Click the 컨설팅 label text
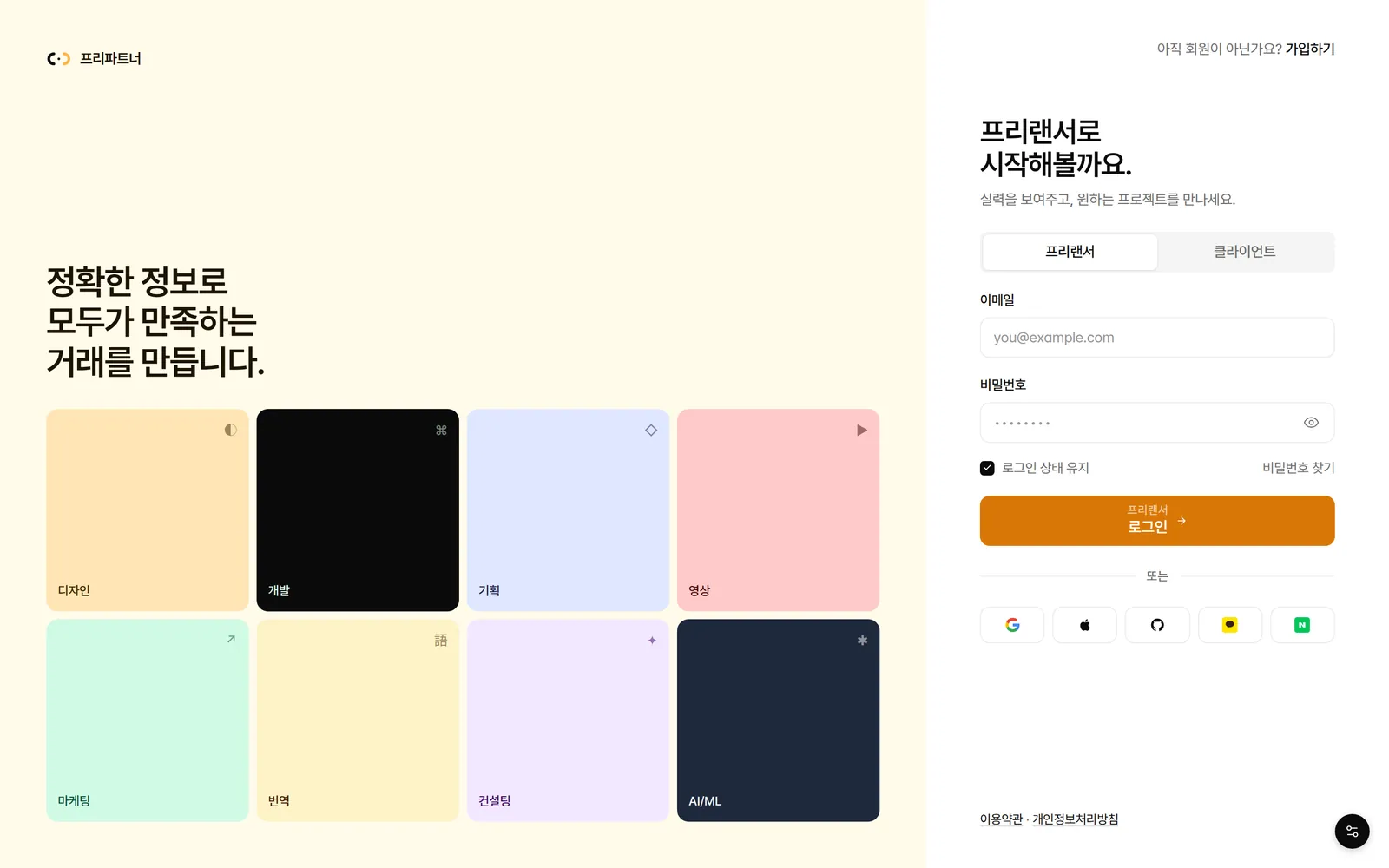The image size is (1389, 868). point(494,800)
